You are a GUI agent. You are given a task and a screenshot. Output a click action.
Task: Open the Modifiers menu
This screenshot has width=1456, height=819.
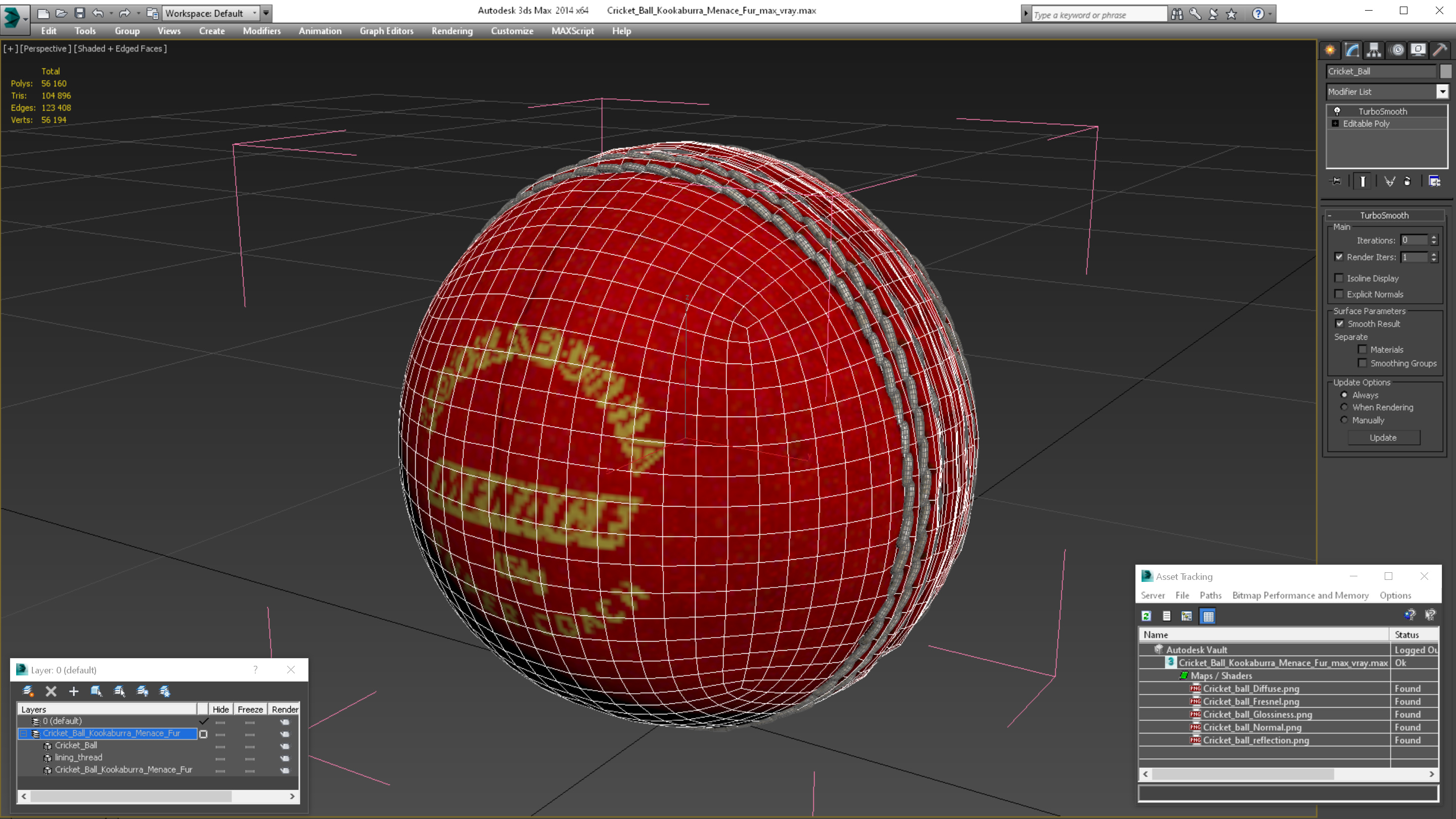click(262, 31)
